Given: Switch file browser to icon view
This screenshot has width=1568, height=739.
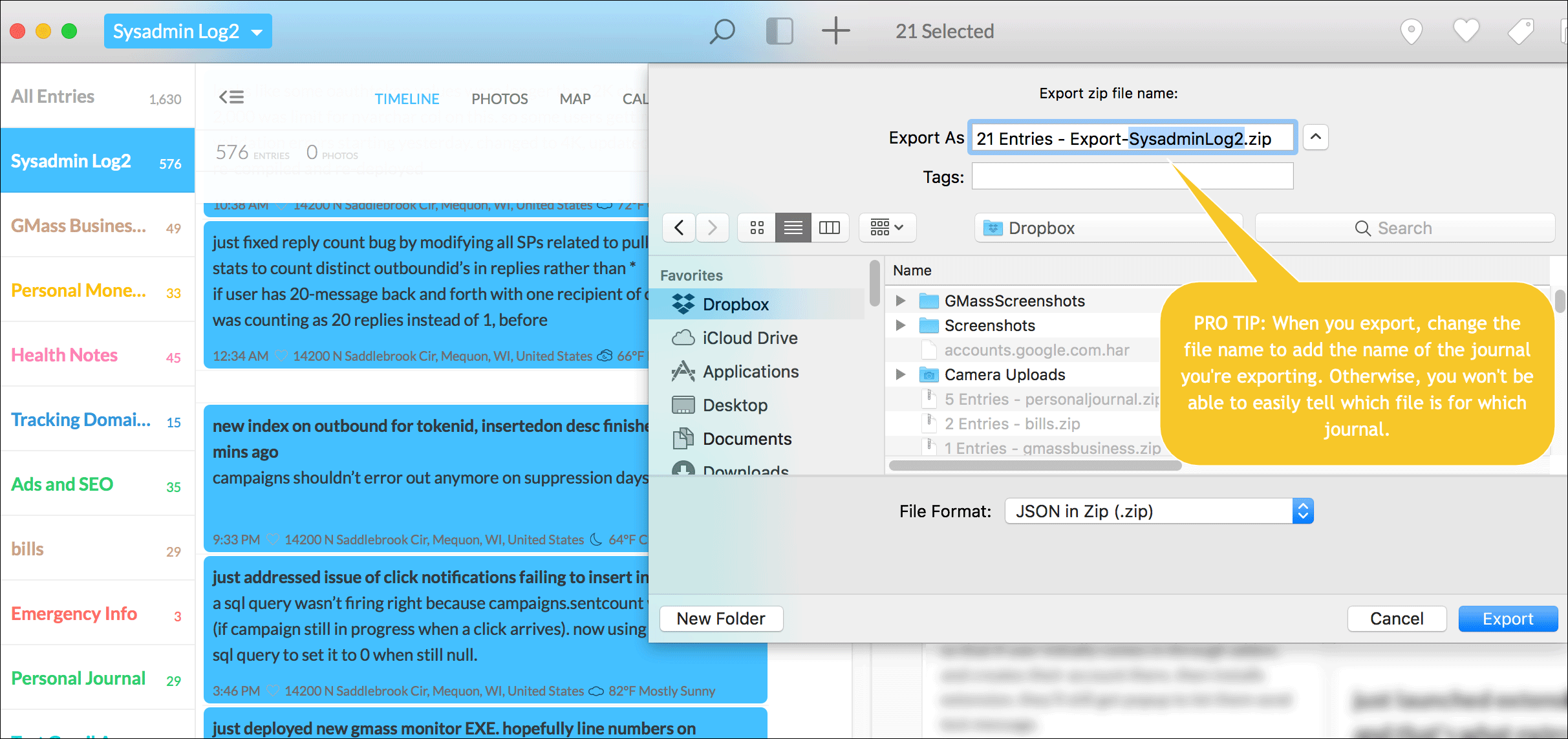Looking at the screenshot, I should coord(757,228).
